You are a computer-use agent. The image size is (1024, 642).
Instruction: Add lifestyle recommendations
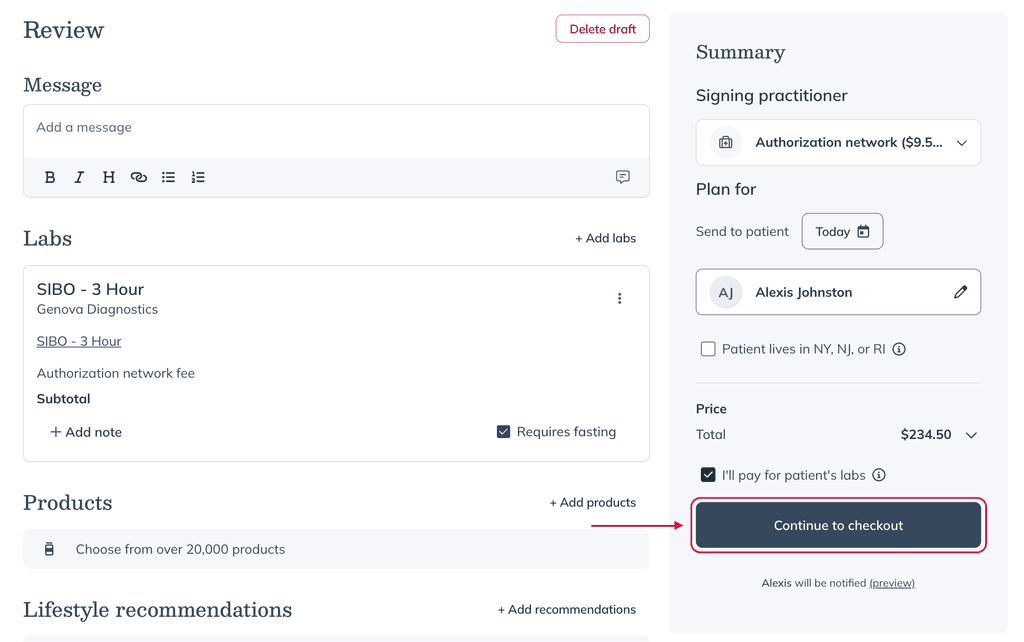[x=567, y=609]
